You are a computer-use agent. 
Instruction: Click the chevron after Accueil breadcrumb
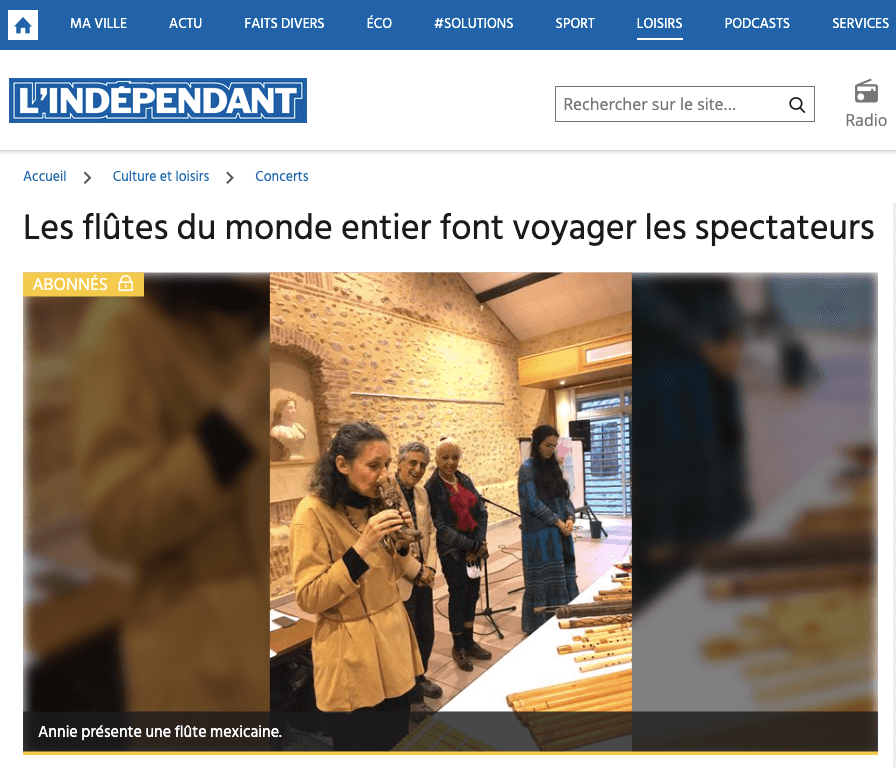(87, 178)
